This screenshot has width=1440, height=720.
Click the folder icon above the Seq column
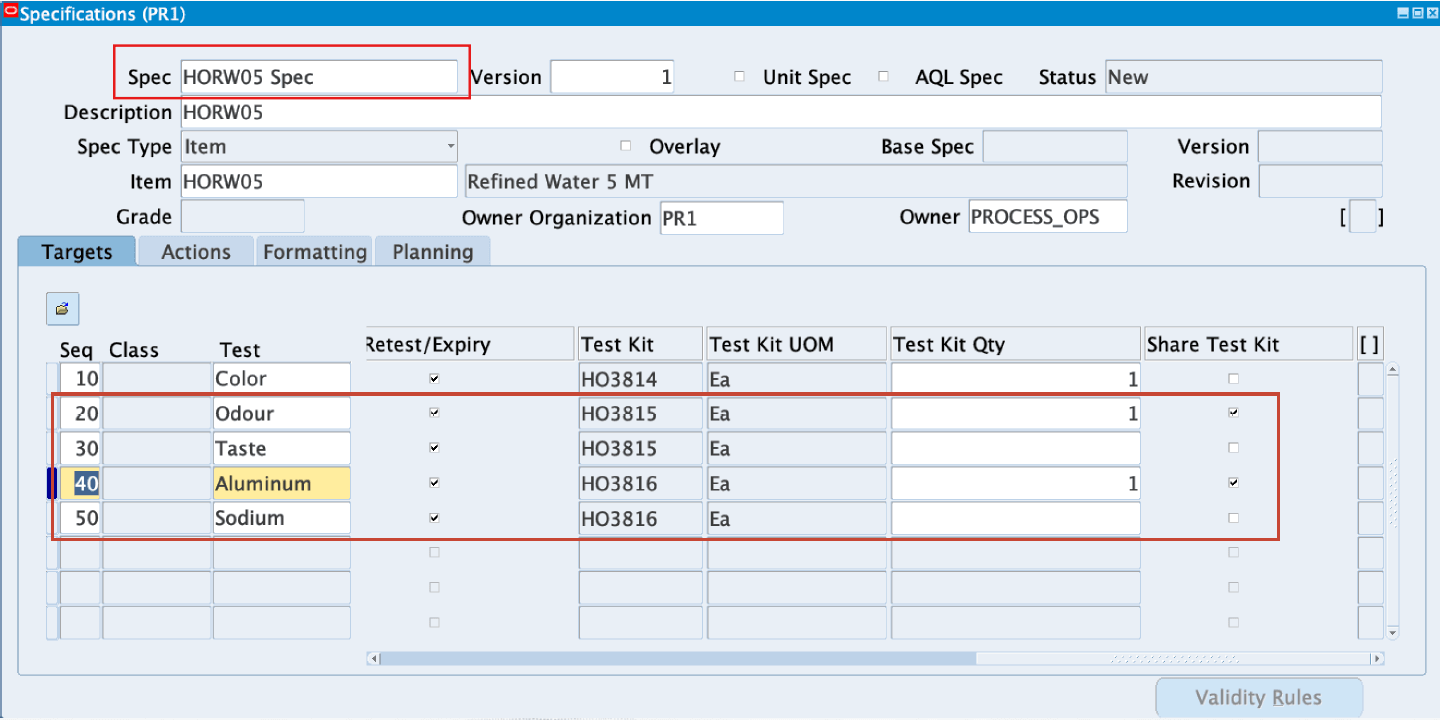click(x=62, y=309)
